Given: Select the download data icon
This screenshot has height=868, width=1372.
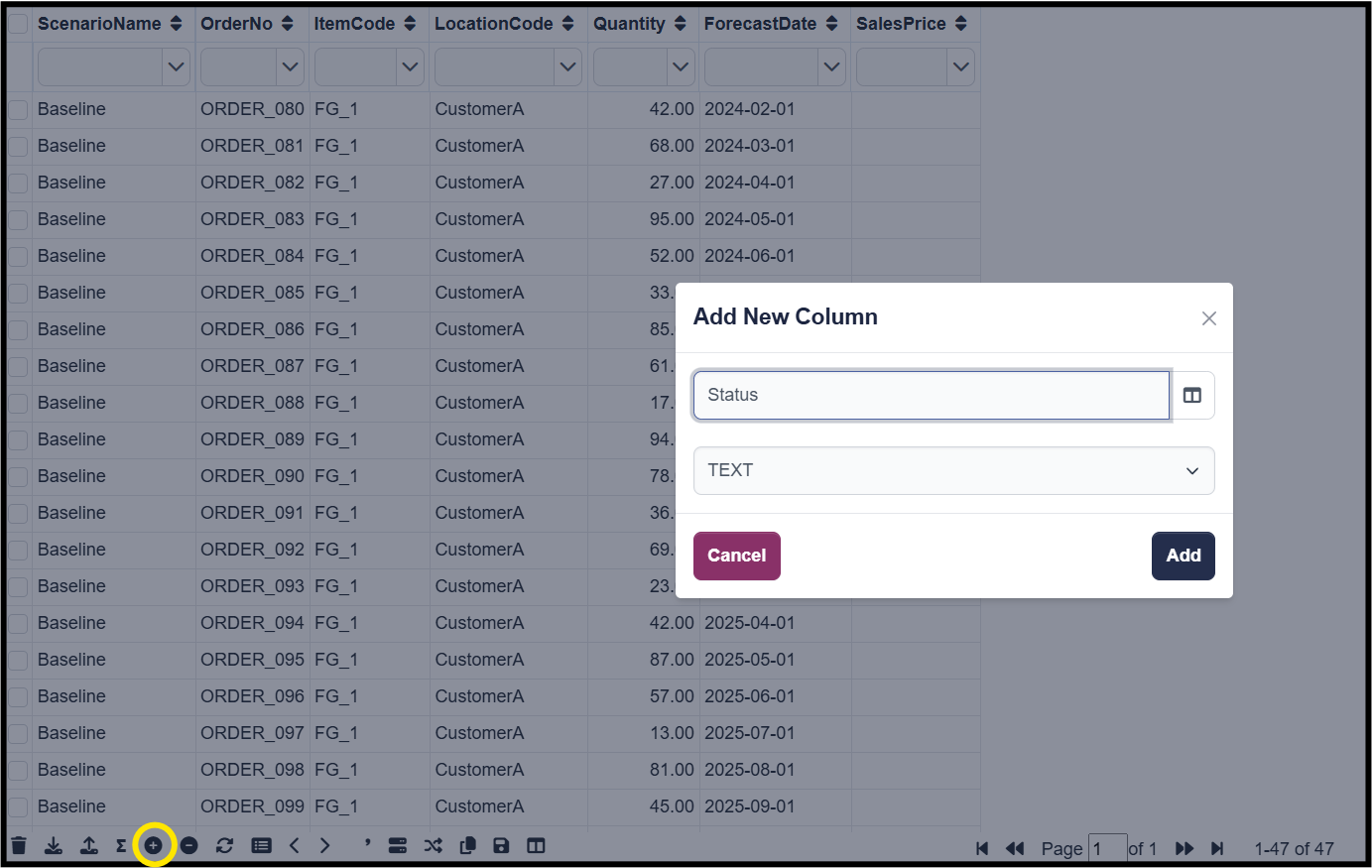Looking at the screenshot, I should coord(54,845).
